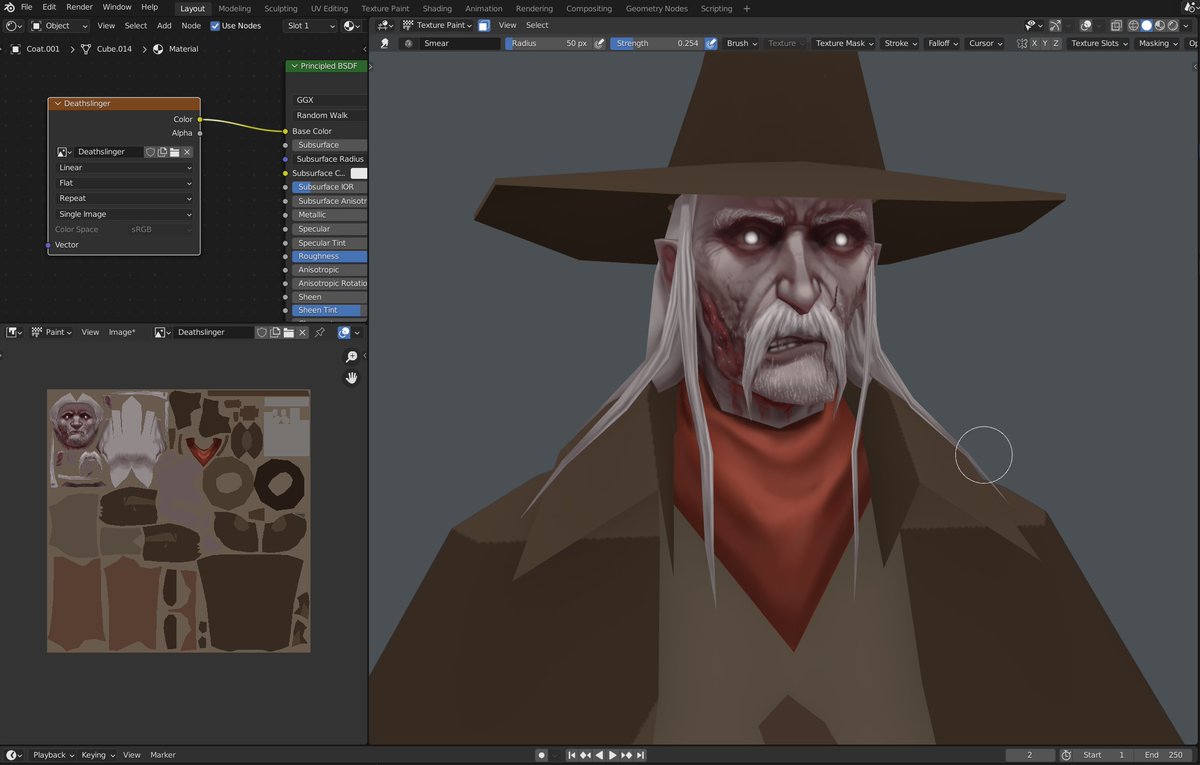Open image browse icon beside Deathslinger in image editor

pyautogui.click(x=163, y=332)
